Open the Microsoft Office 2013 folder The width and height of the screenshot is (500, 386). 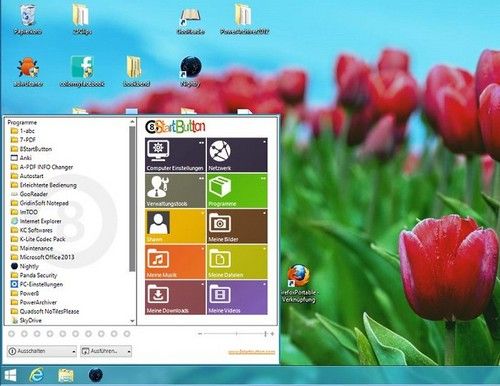coord(42,257)
